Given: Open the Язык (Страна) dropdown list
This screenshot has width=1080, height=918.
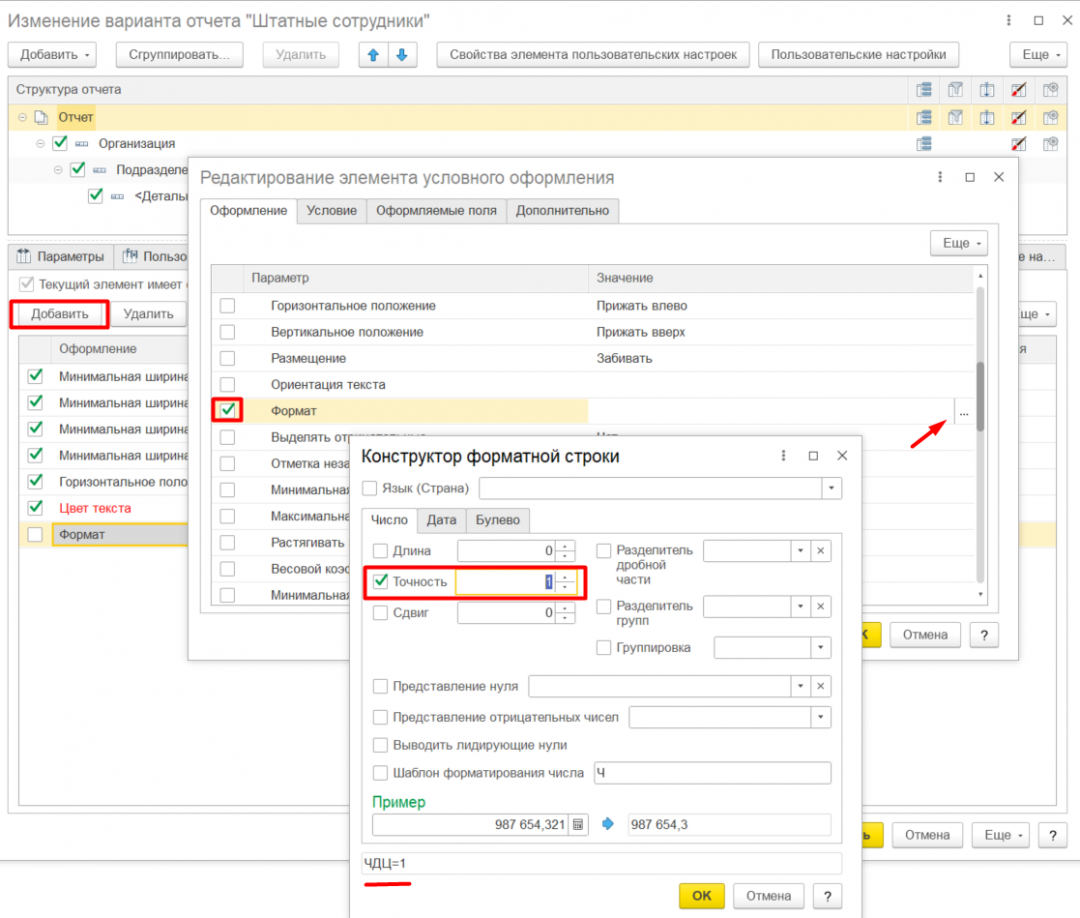Looking at the screenshot, I should [831, 488].
